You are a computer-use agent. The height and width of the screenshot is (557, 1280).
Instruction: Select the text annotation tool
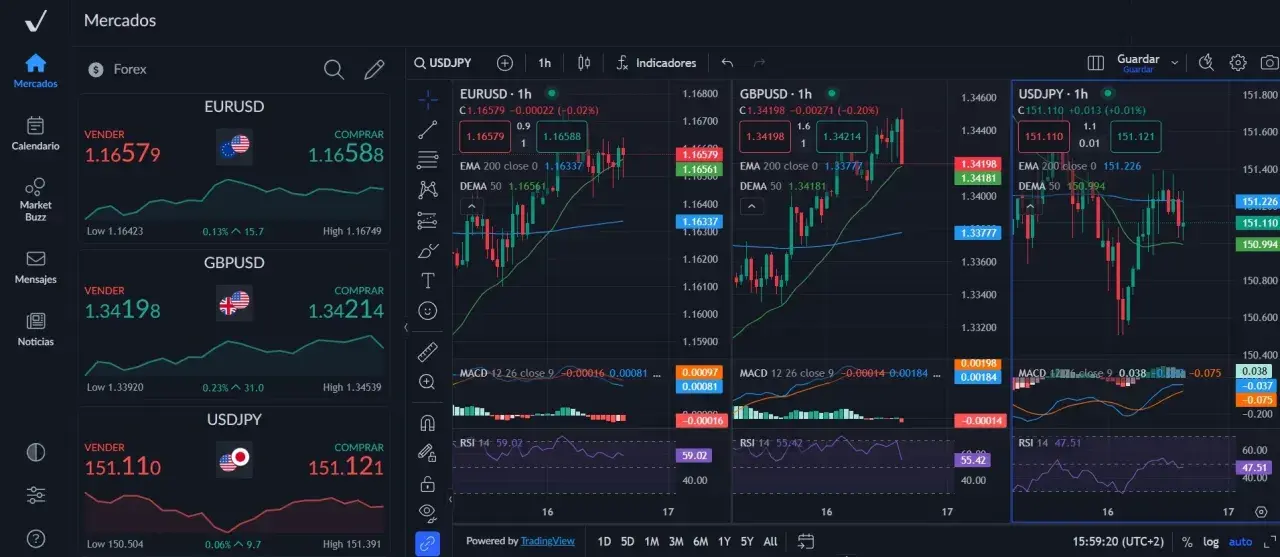point(428,280)
